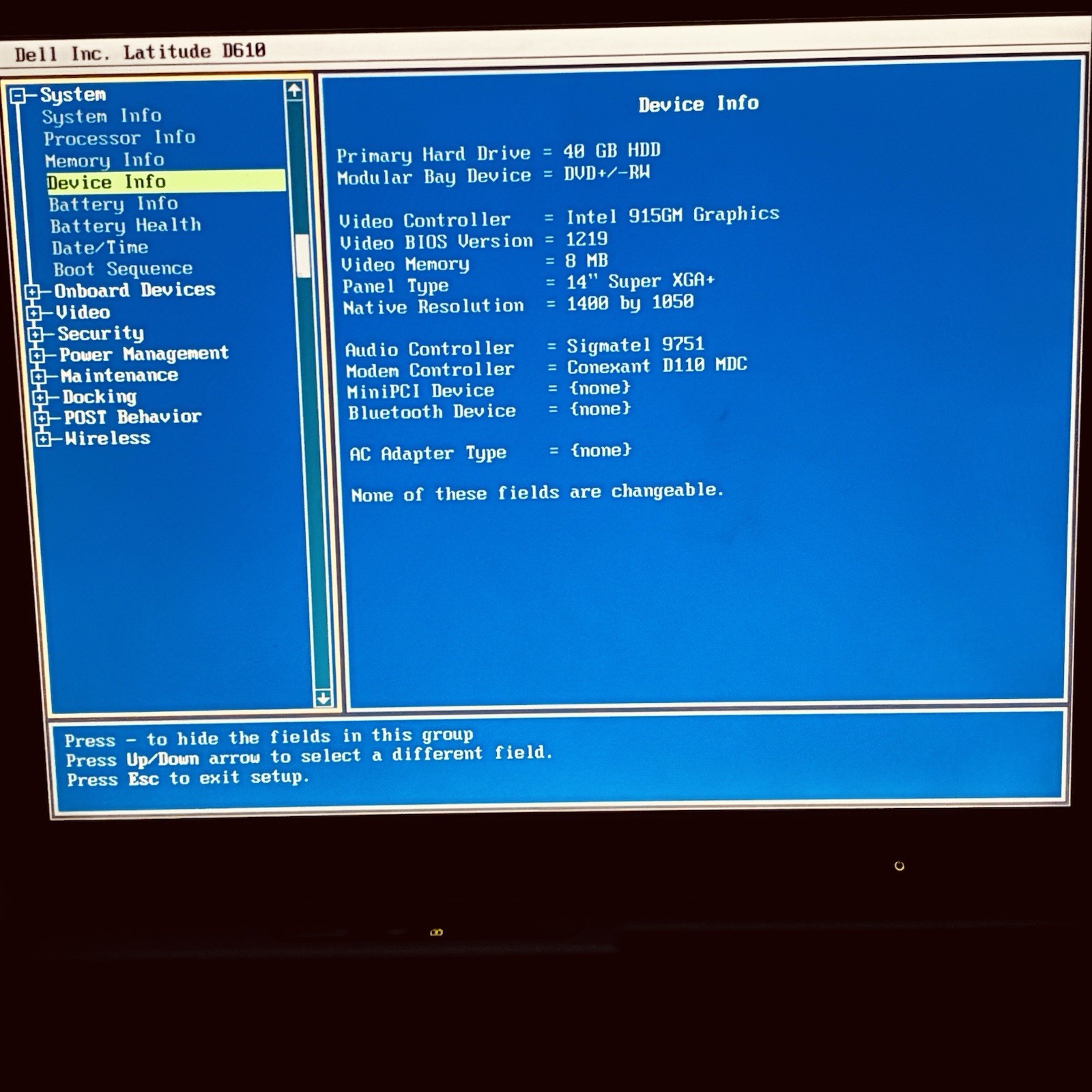This screenshot has width=1092, height=1092.
Task: Expand the Power Management group
Action: coord(37,356)
